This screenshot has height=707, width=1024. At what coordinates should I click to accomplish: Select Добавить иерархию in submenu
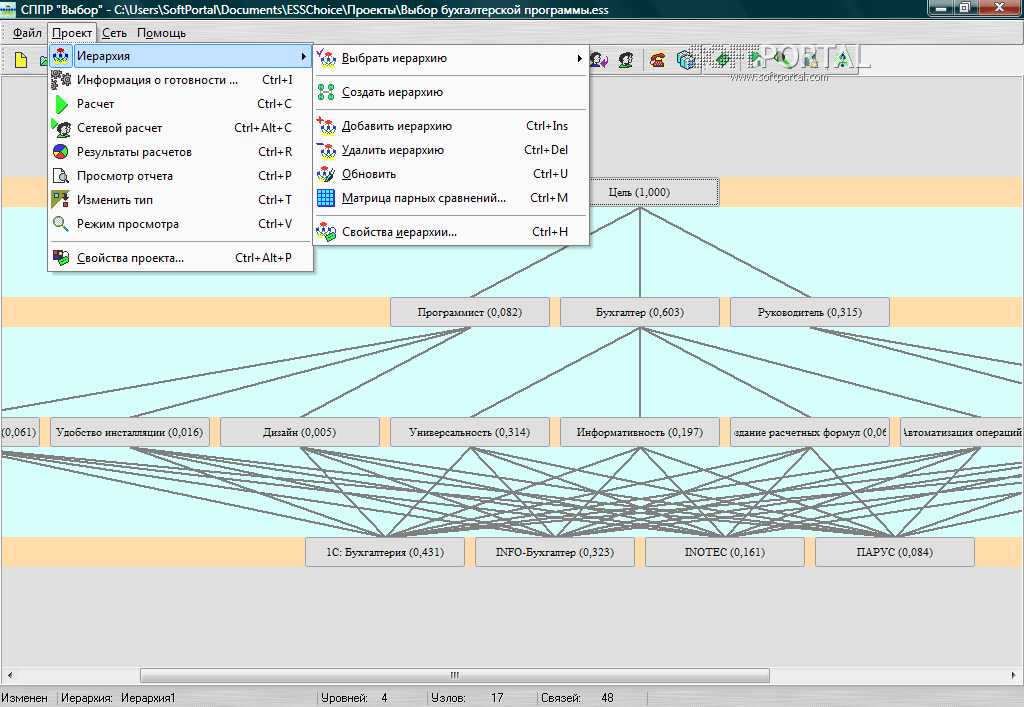[451, 126]
